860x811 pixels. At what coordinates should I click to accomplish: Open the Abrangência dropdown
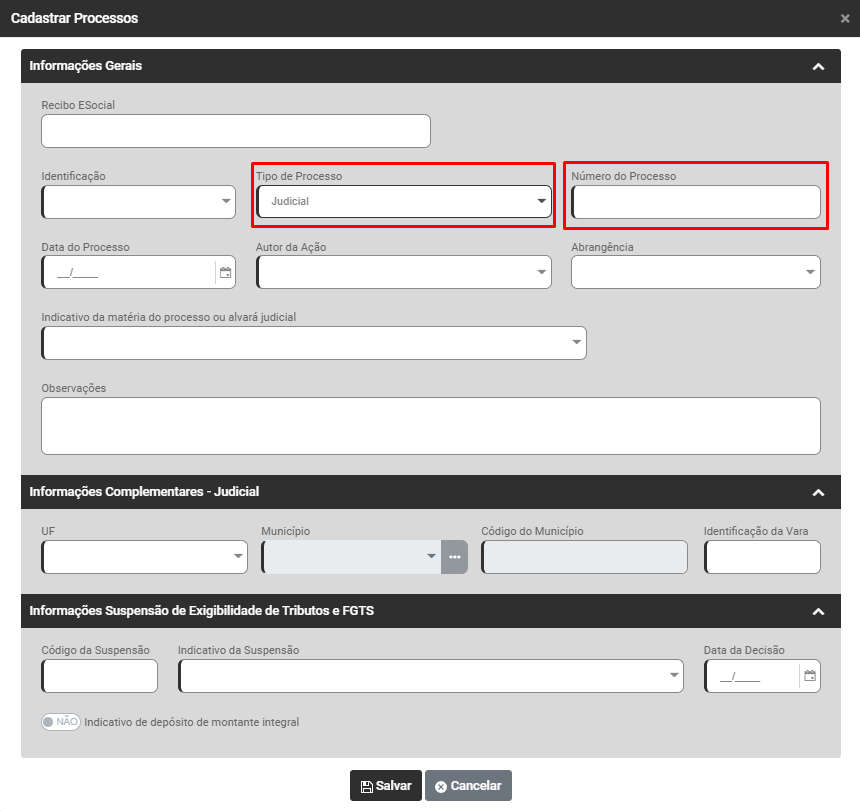[695, 272]
